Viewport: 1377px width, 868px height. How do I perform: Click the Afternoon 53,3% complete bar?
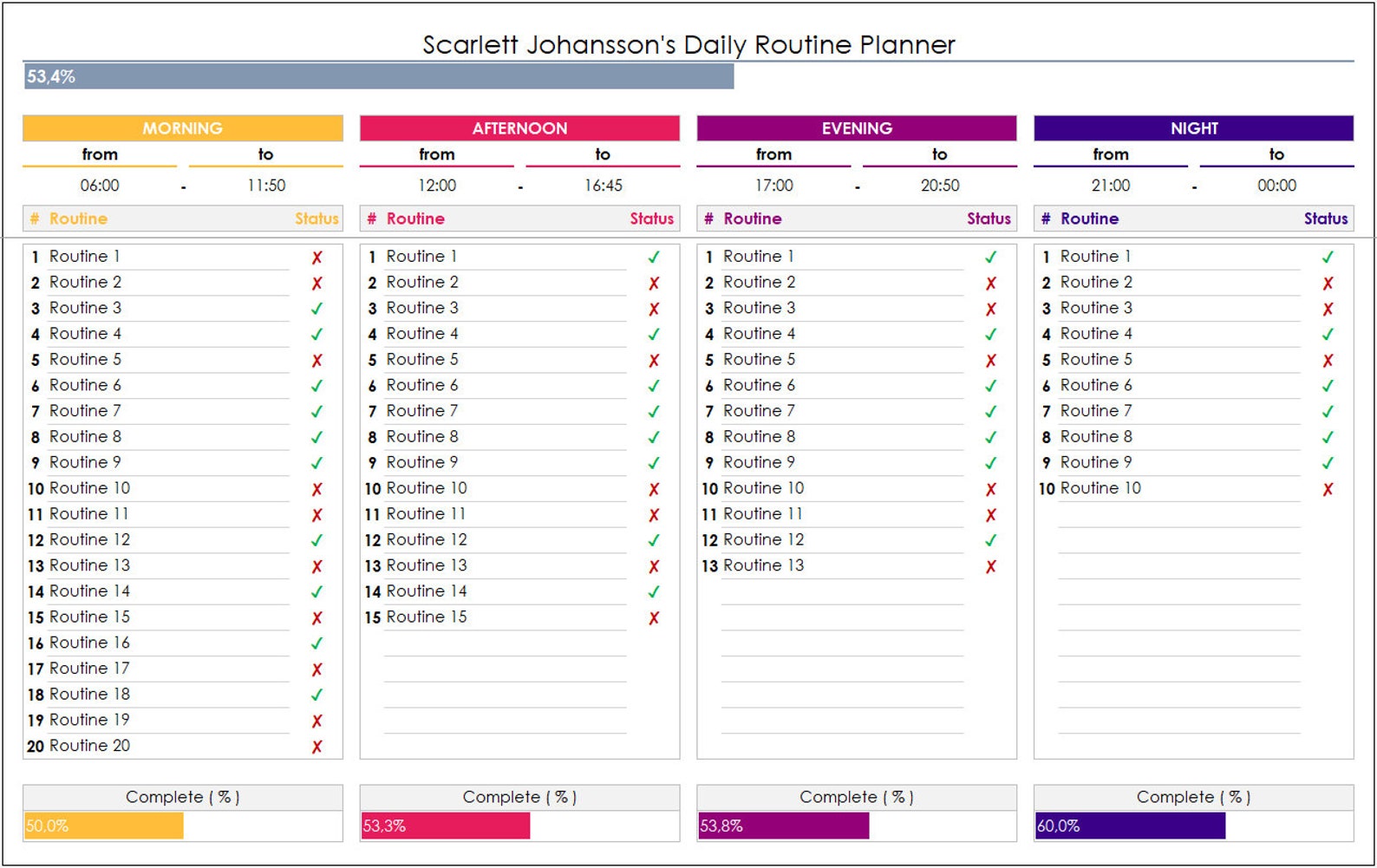pos(446,826)
